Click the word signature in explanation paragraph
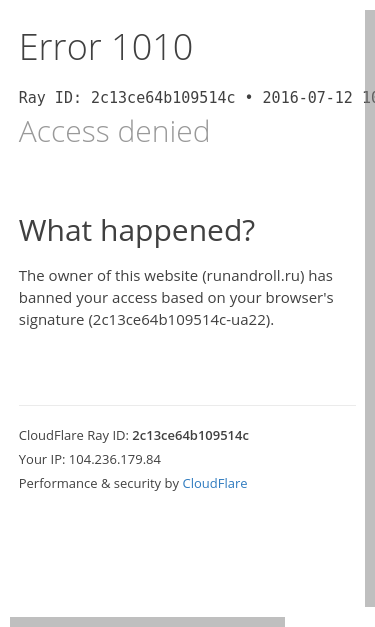The width and height of the screenshot is (375, 627). point(51,320)
